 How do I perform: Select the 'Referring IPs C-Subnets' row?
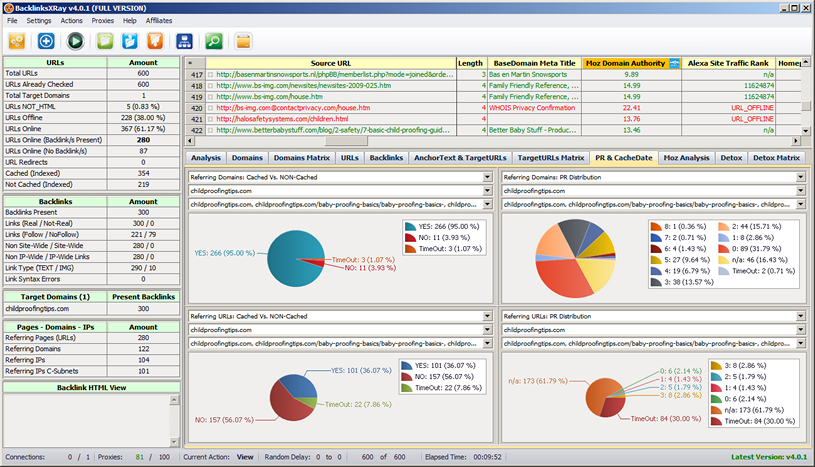91,371
